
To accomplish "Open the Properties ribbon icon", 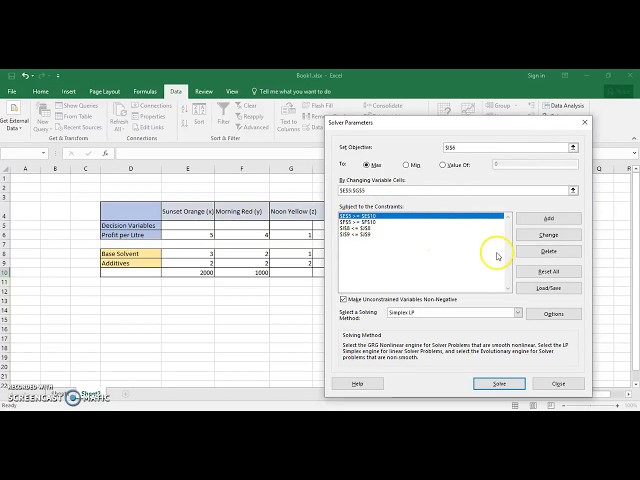I will point(135,116).
